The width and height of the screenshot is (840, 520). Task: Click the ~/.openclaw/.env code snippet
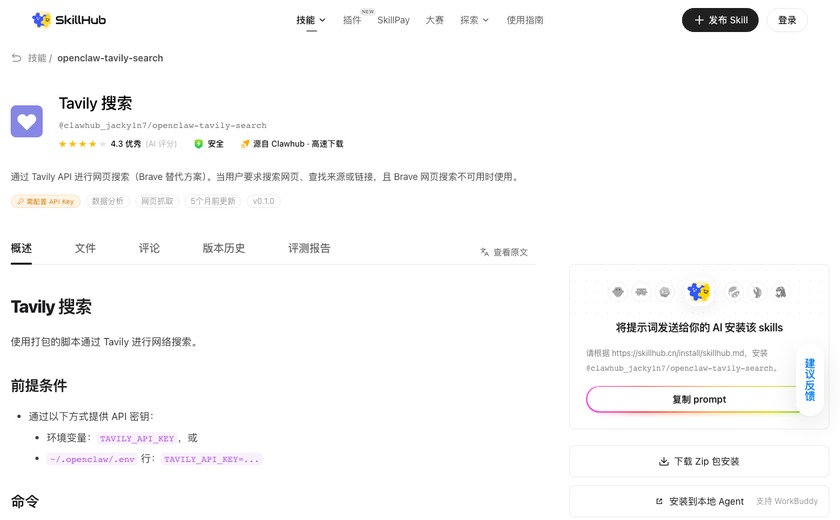pos(92,459)
